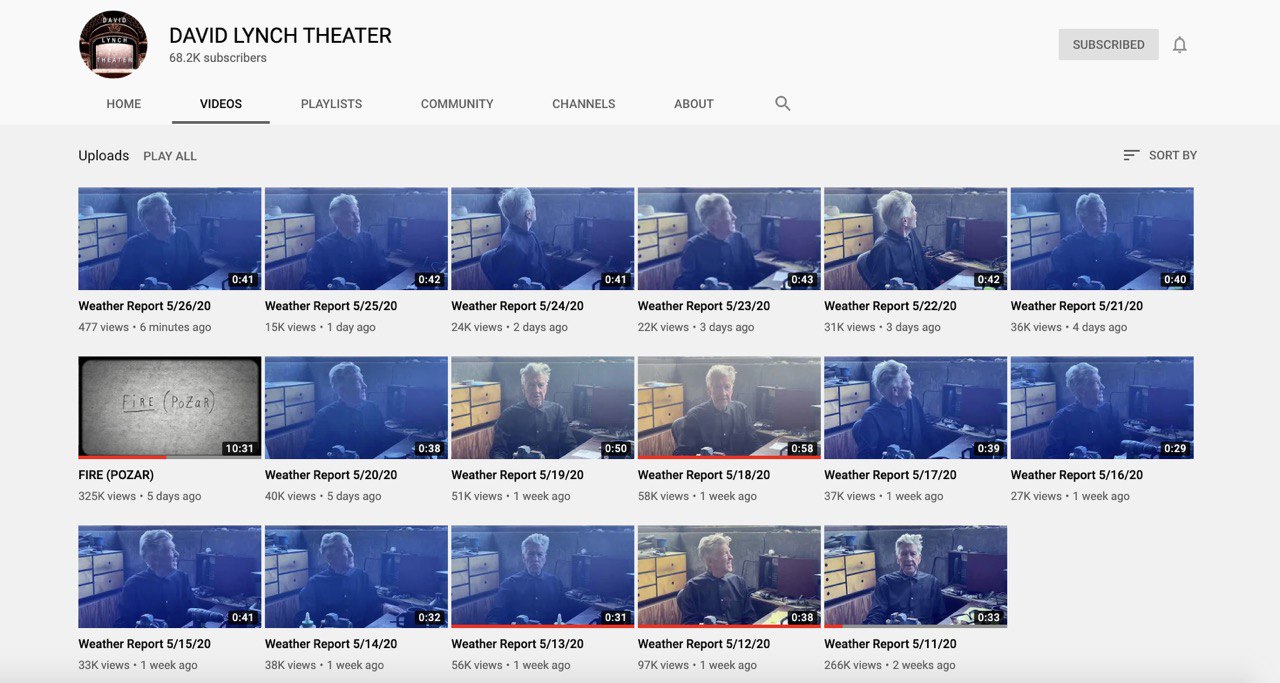Screen dimensions: 1280x683
Task: Switch to the HOME tab
Action: (x=124, y=104)
